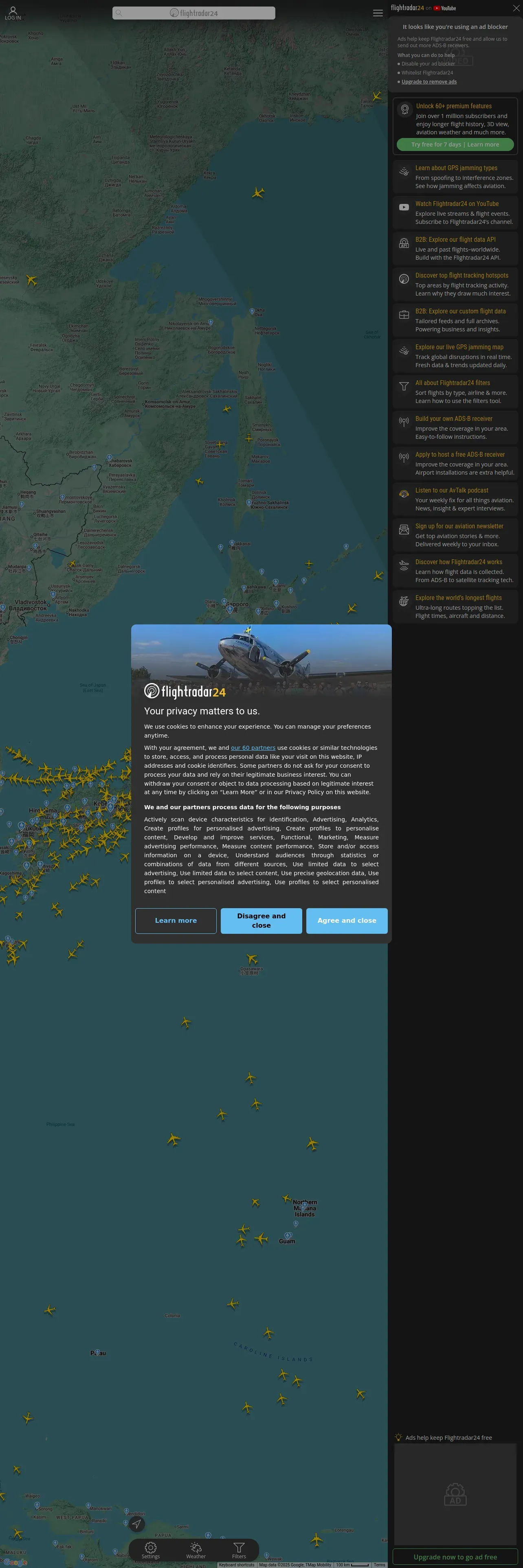The image size is (523, 1568).
Task: Click the Guam map label
Action: pos(287,1241)
